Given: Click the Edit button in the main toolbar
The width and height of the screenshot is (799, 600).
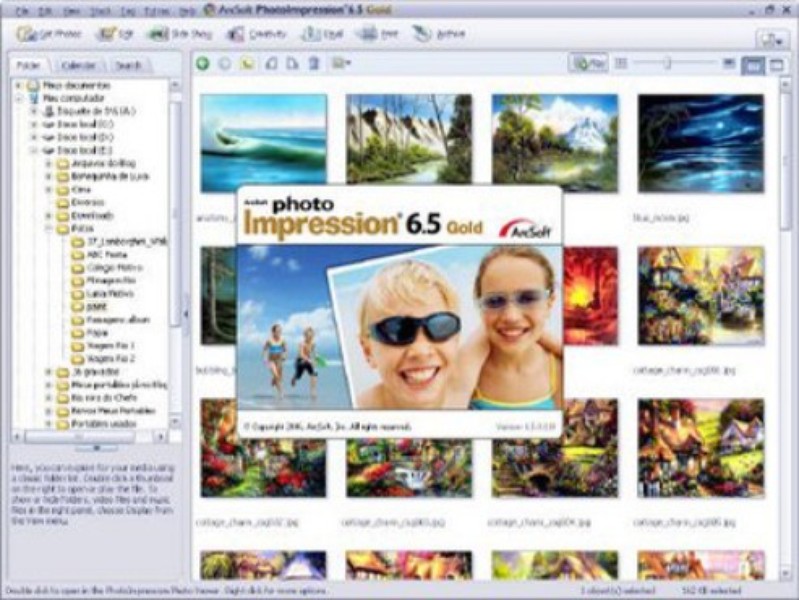Looking at the screenshot, I should (115, 34).
